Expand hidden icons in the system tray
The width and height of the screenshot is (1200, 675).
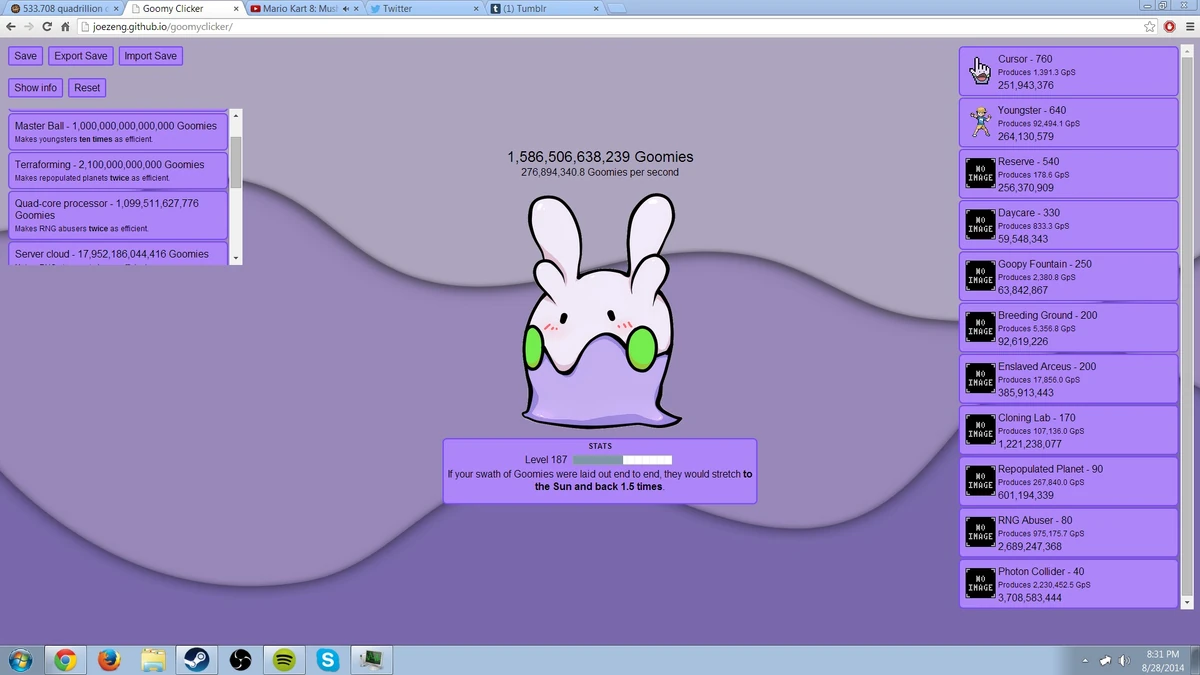coord(1084,660)
